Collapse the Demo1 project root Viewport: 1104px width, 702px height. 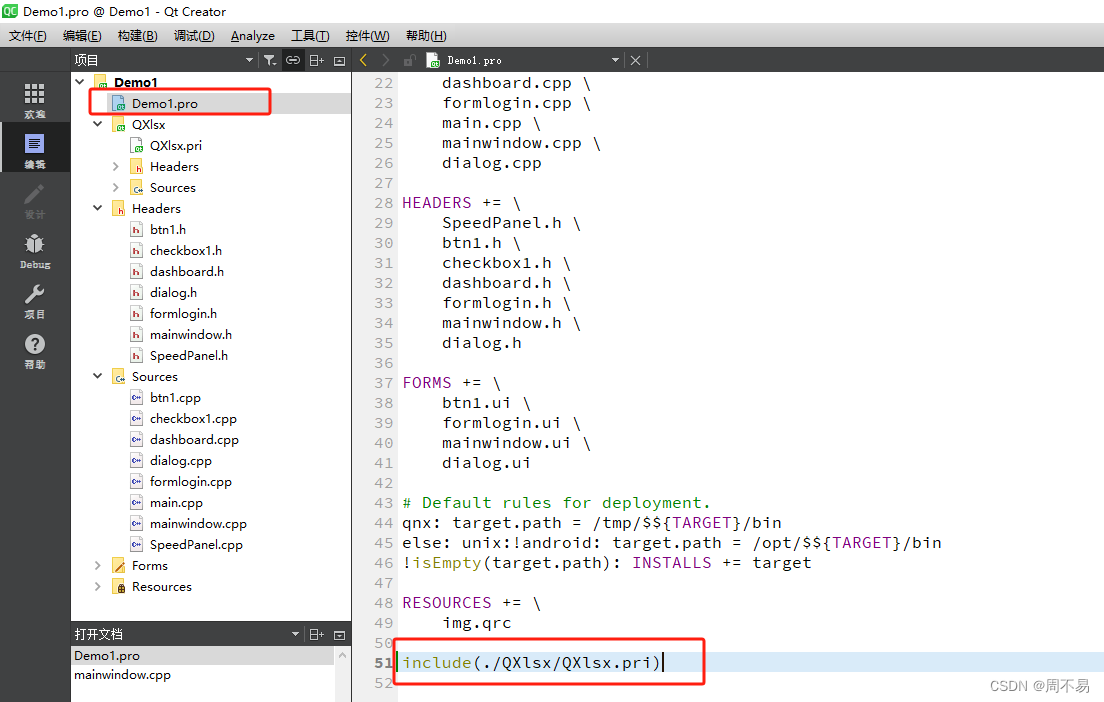pyautogui.click(x=80, y=82)
